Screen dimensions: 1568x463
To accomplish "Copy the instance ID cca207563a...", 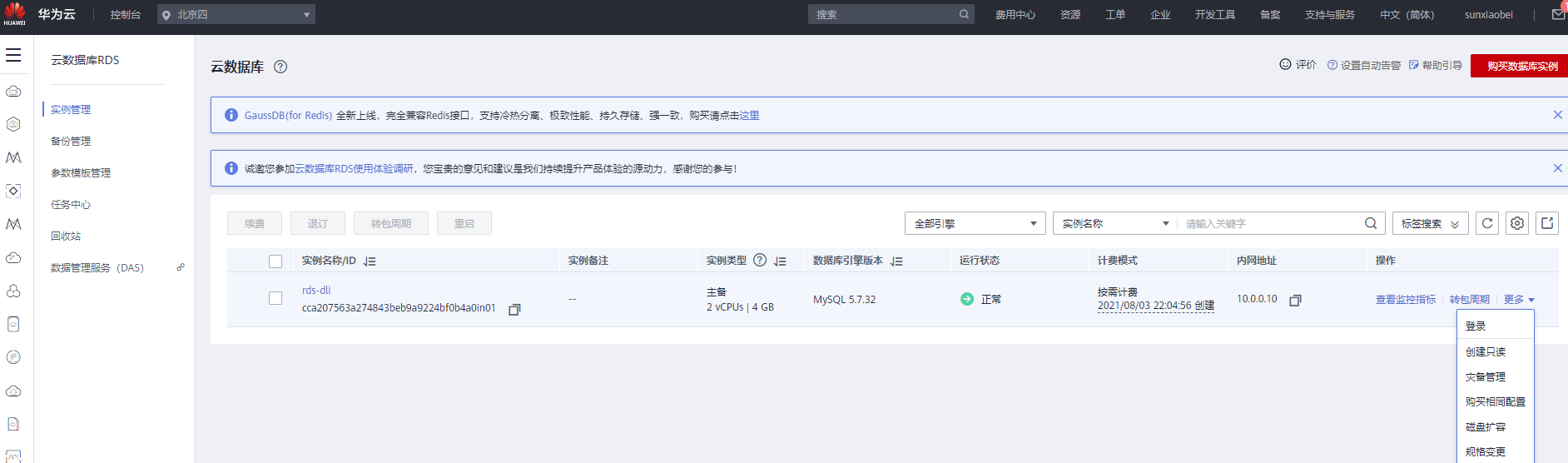I will pos(514,310).
